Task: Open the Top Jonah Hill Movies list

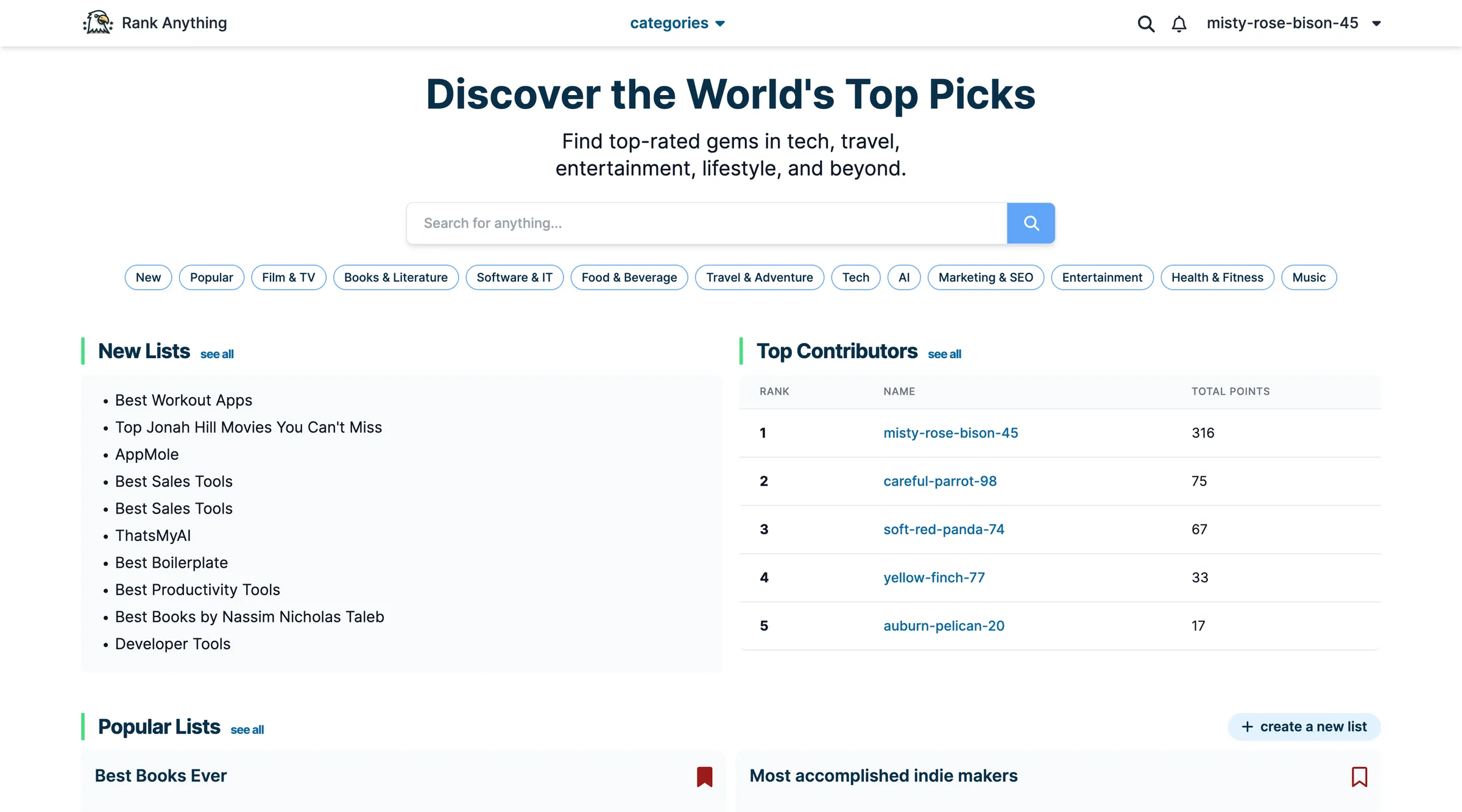Action: [249, 427]
